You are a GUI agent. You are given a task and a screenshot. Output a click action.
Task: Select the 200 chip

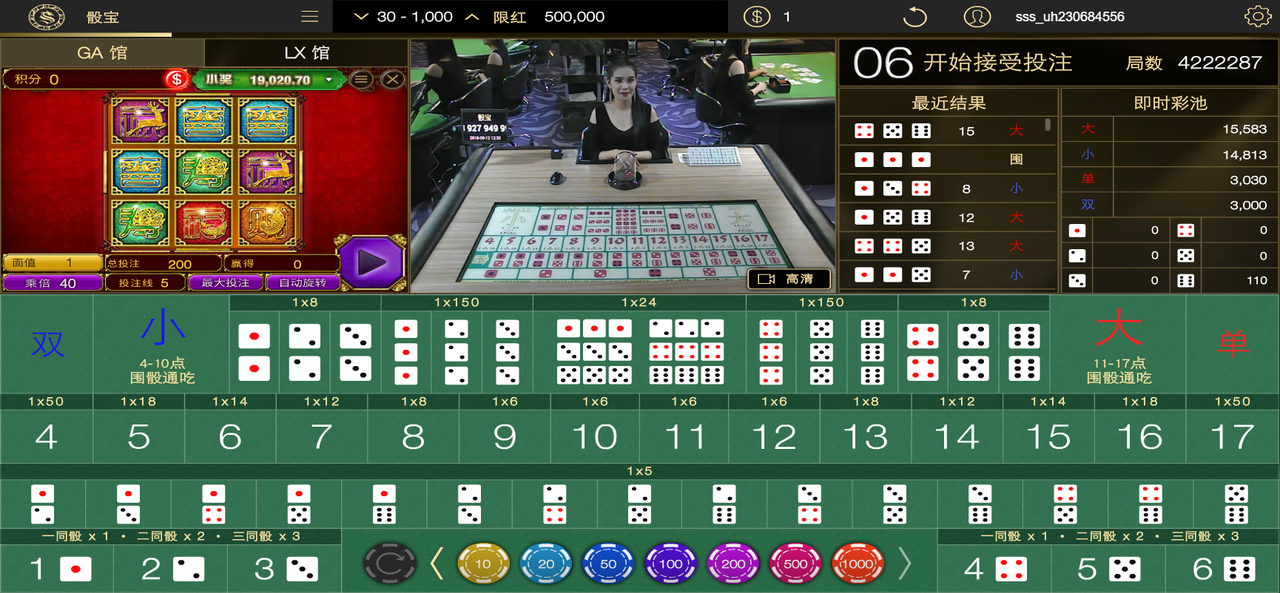pyautogui.click(x=733, y=563)
